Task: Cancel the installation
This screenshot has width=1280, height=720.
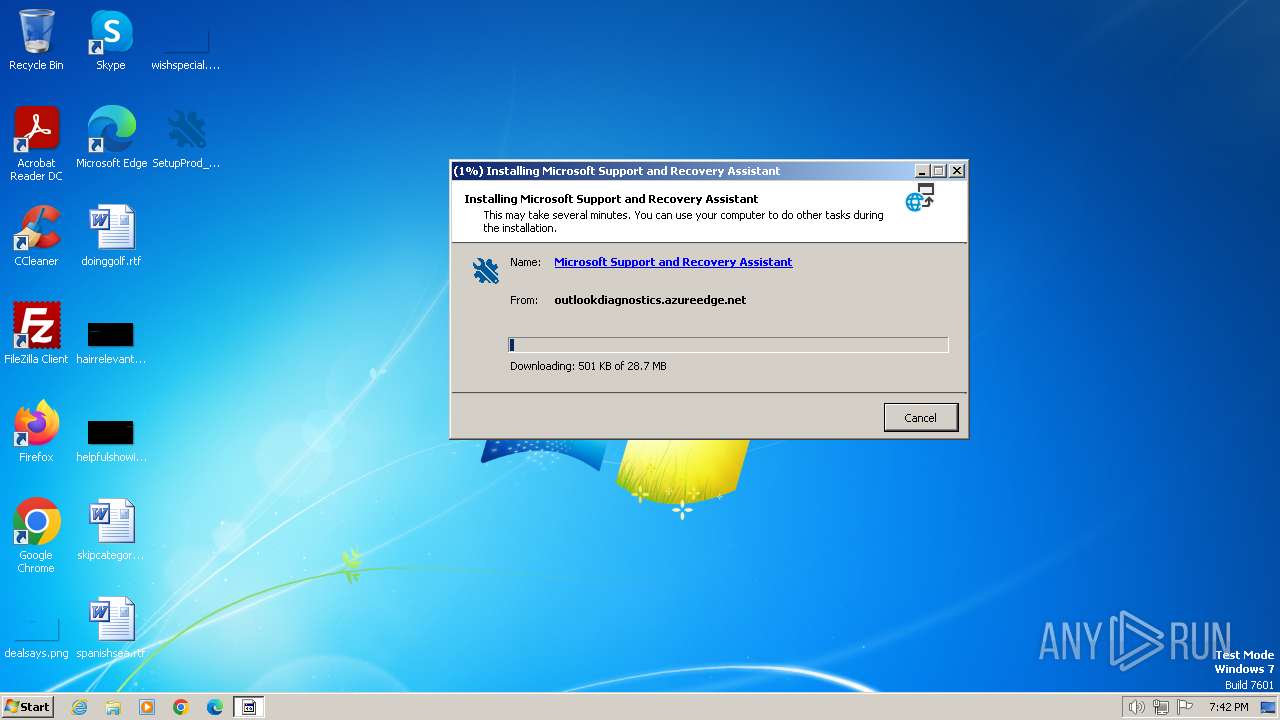Action: 921,418
